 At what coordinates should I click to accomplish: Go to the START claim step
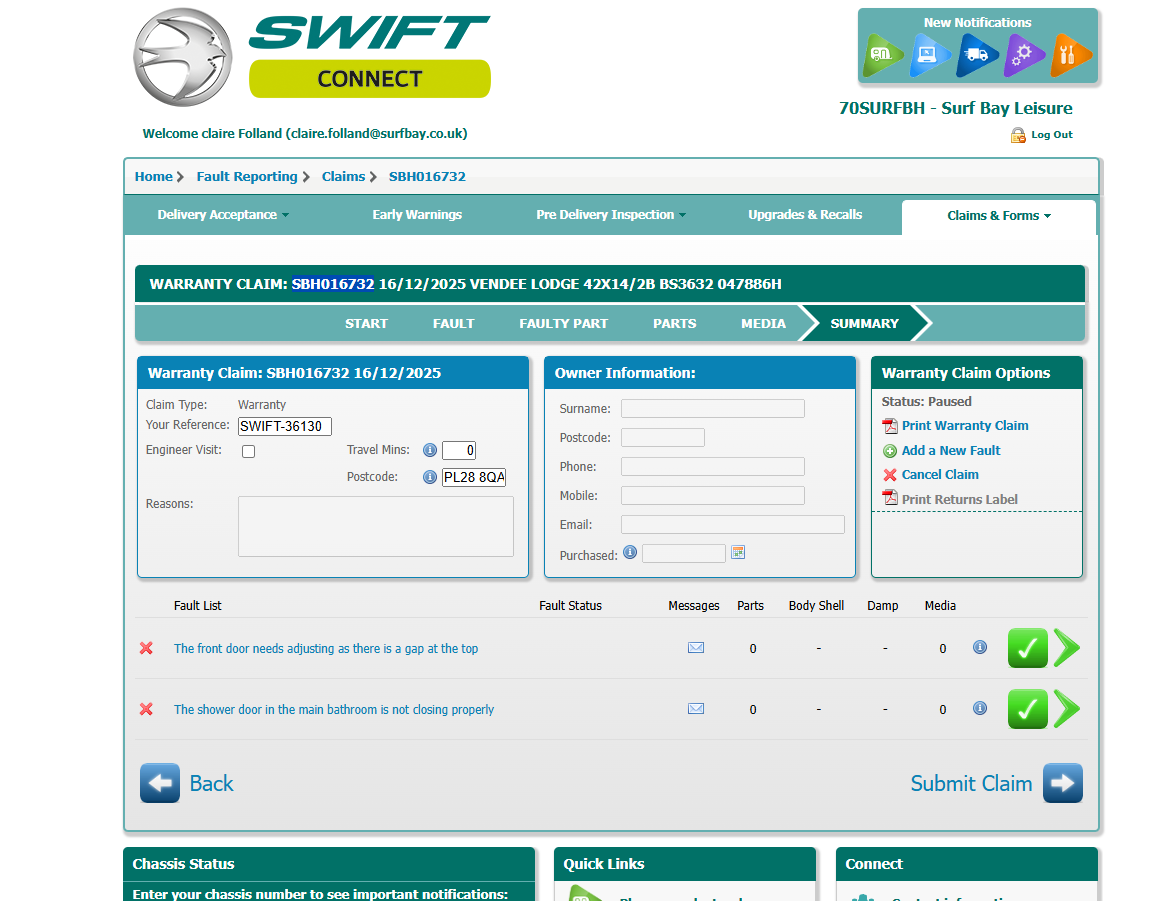coord(366,324)
